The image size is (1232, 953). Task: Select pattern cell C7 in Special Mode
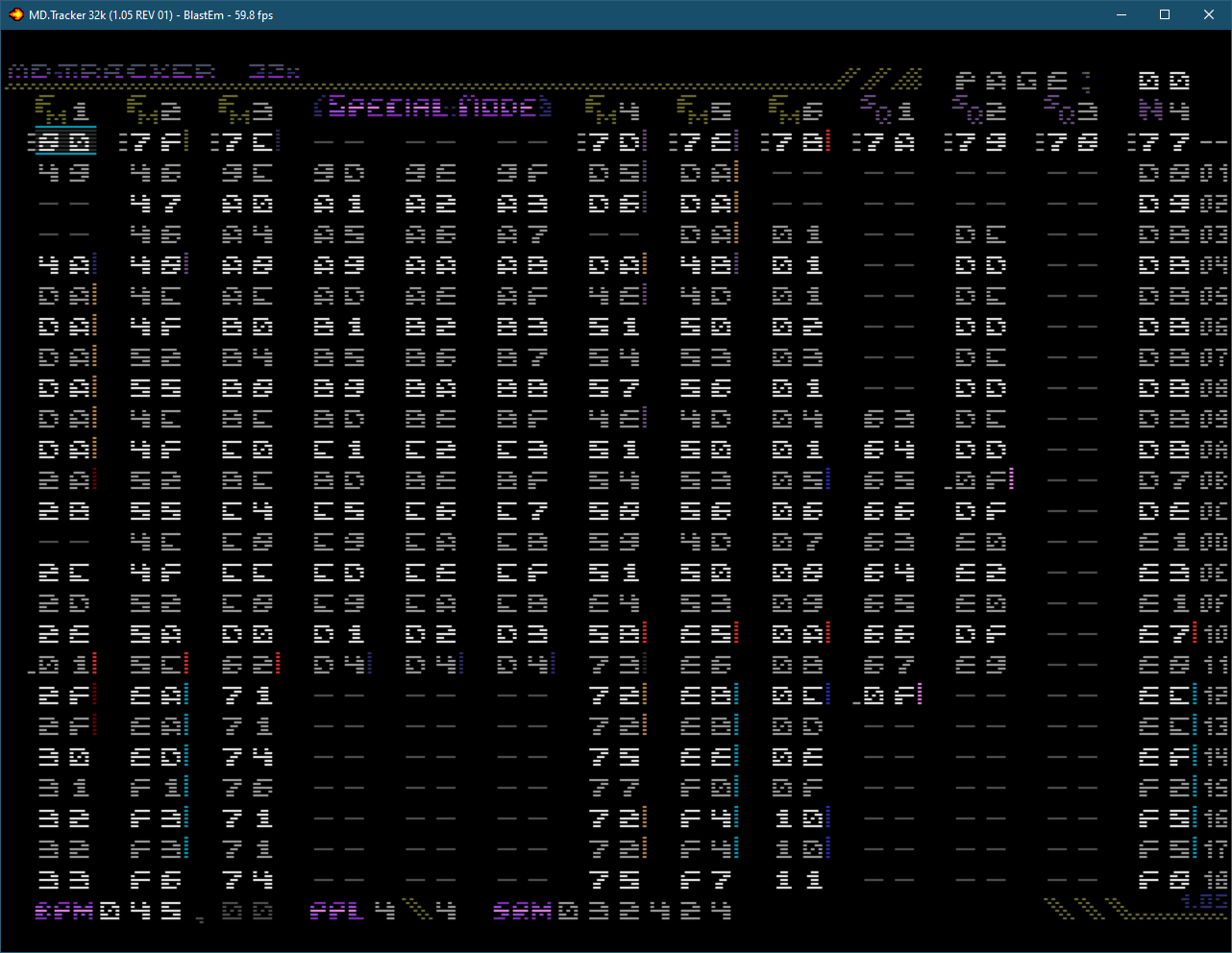(524, 511)
